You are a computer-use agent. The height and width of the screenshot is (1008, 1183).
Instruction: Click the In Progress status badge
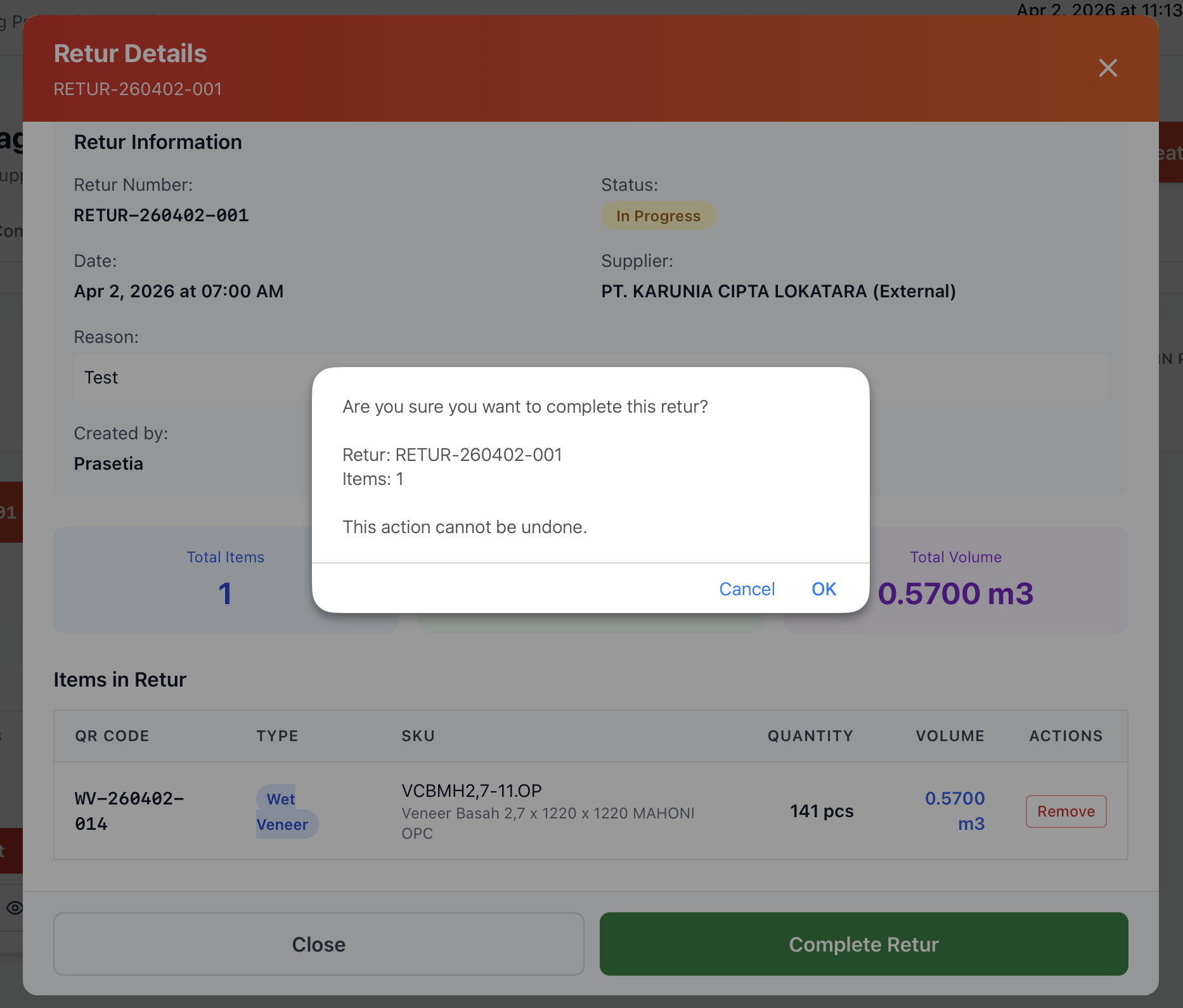point(658,216)
